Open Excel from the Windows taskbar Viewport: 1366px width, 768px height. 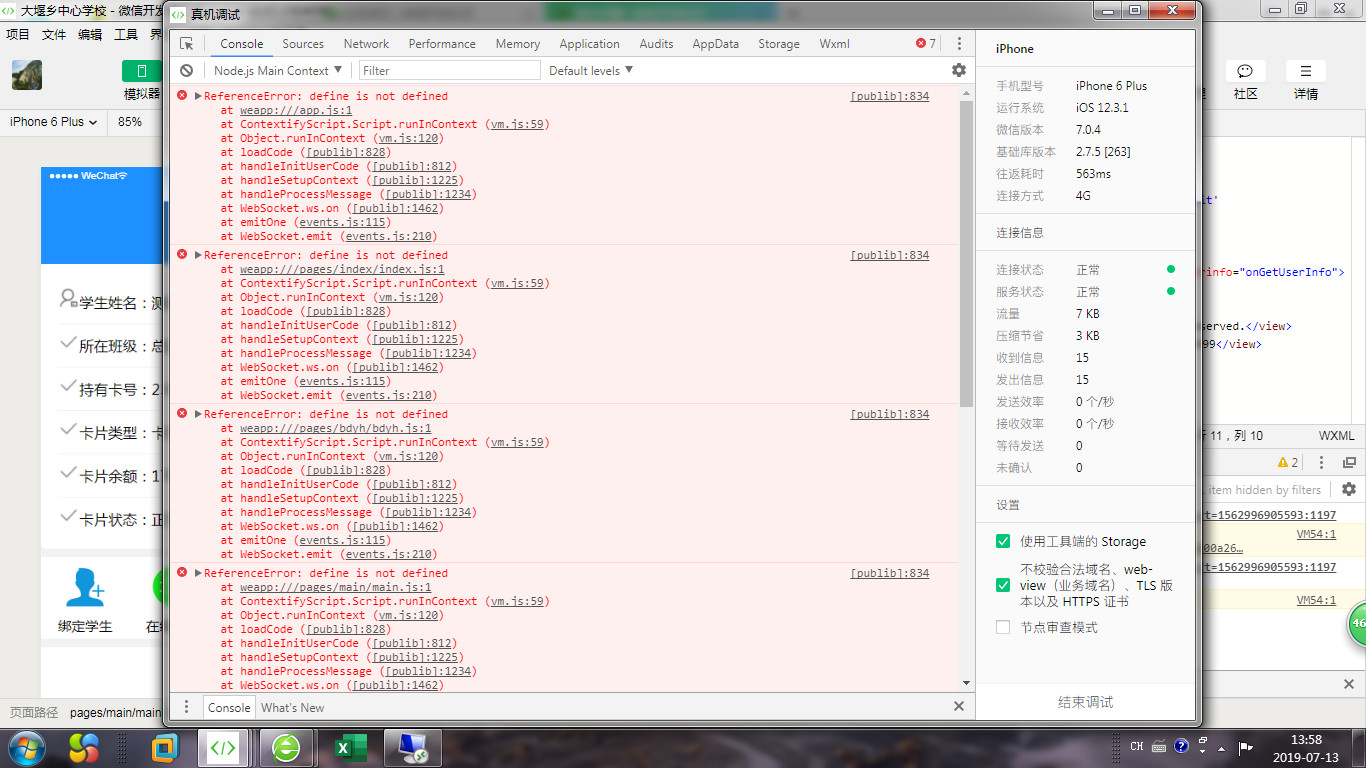349,747
